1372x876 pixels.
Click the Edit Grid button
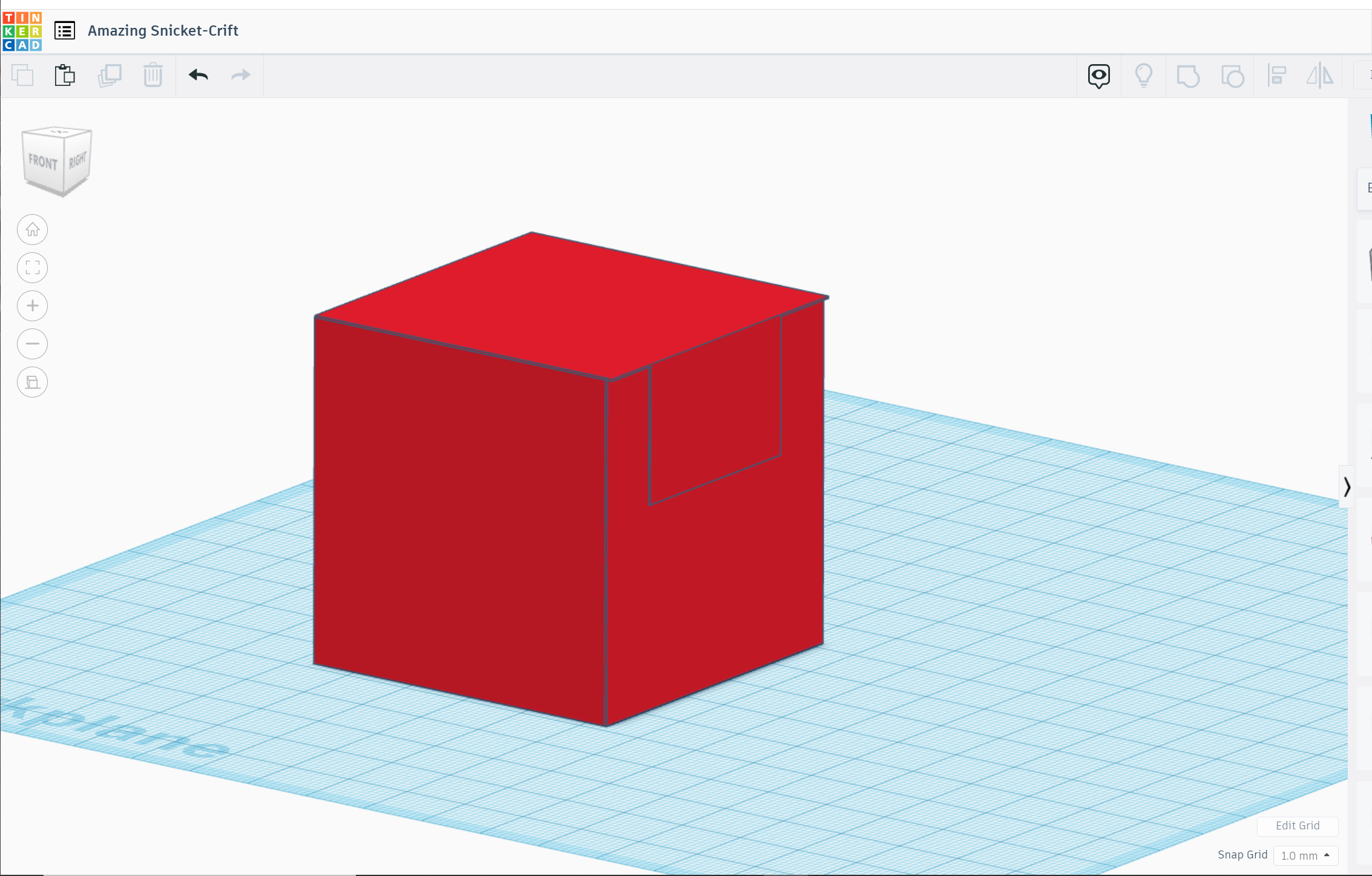[x=1298, y=825]
